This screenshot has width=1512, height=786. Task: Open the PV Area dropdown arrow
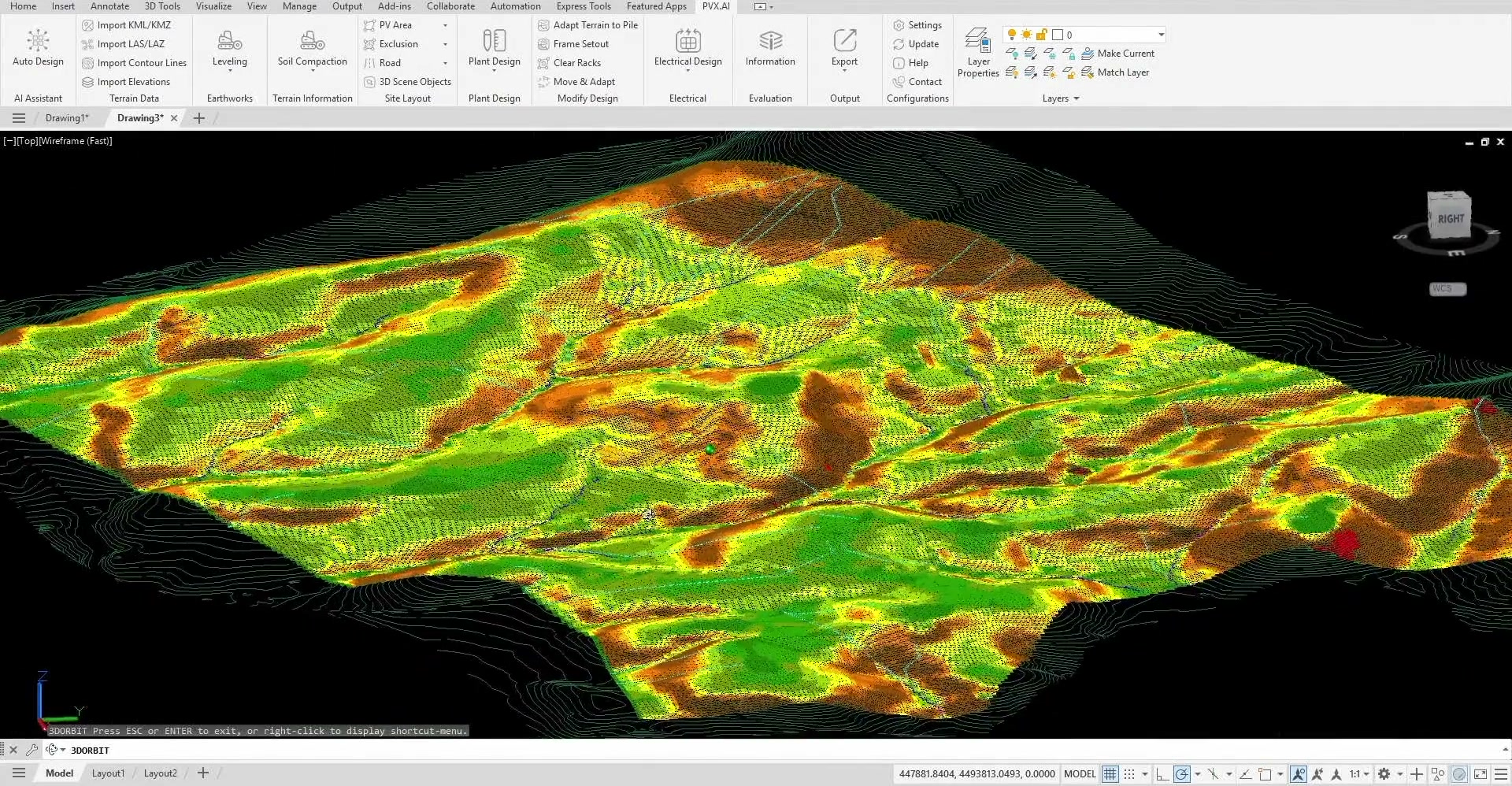pos(445,25)
